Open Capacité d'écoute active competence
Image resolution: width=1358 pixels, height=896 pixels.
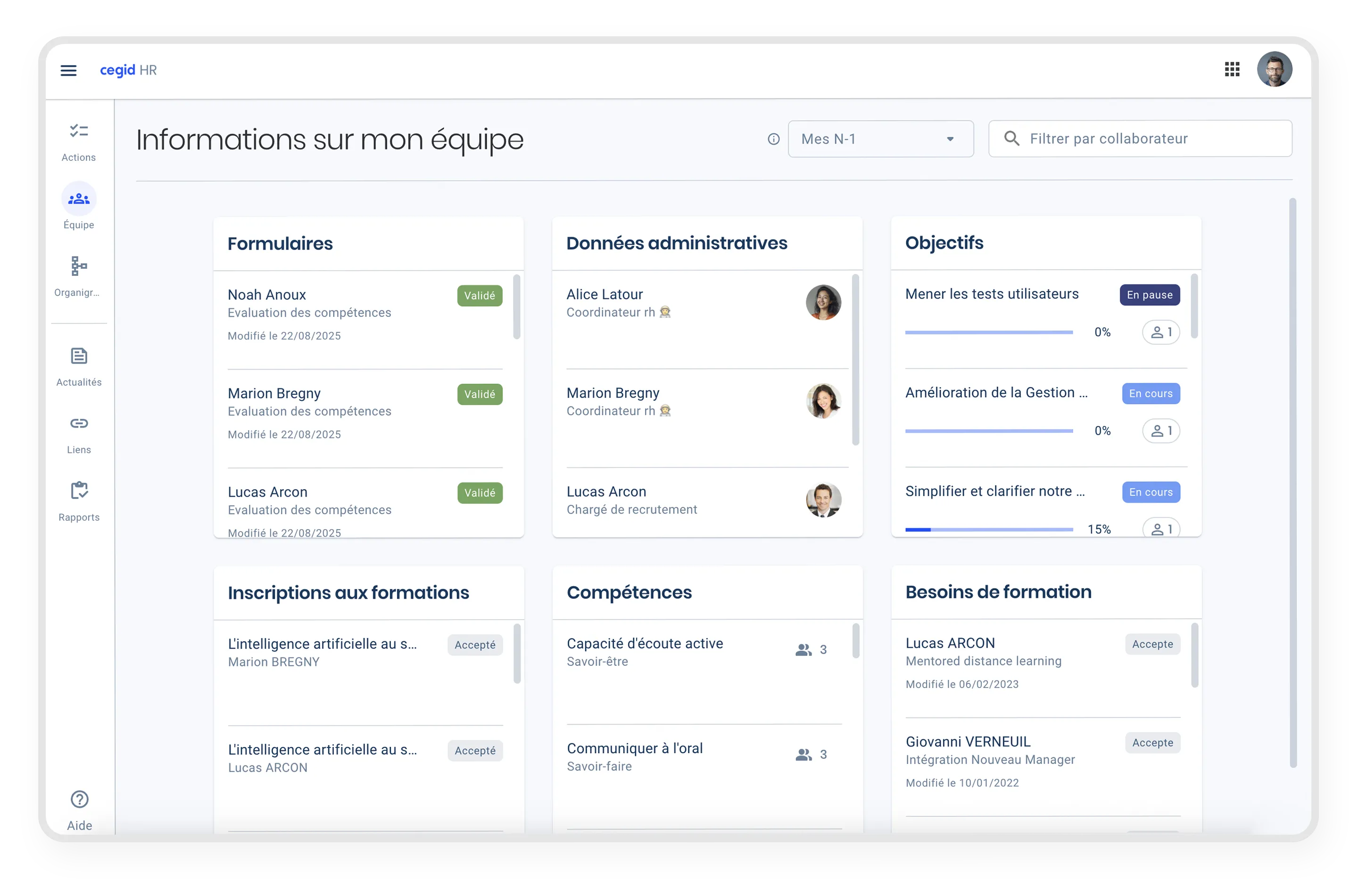point(645,643)
